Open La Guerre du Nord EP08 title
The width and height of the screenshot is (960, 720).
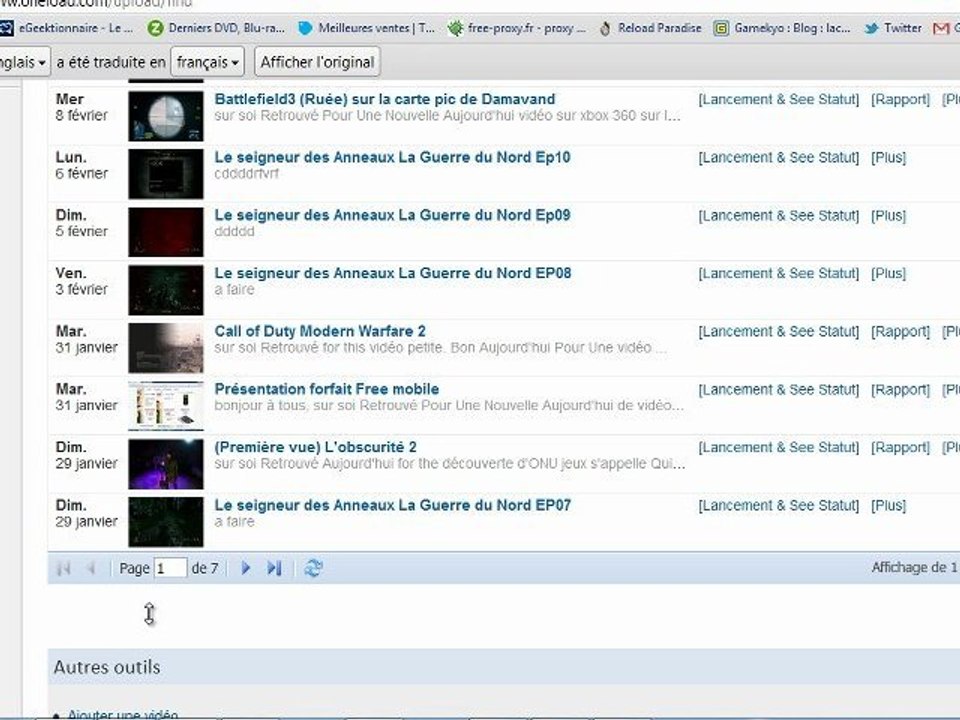tap(392, 273)
